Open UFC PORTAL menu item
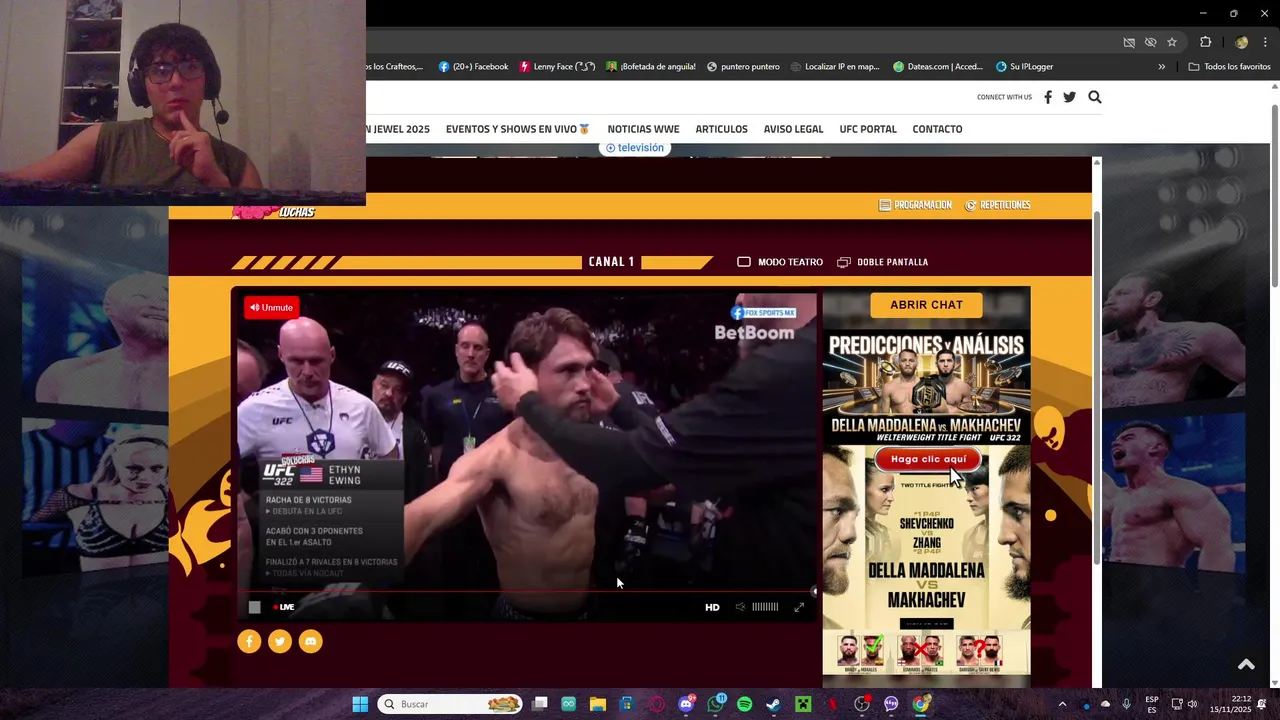 868,129
